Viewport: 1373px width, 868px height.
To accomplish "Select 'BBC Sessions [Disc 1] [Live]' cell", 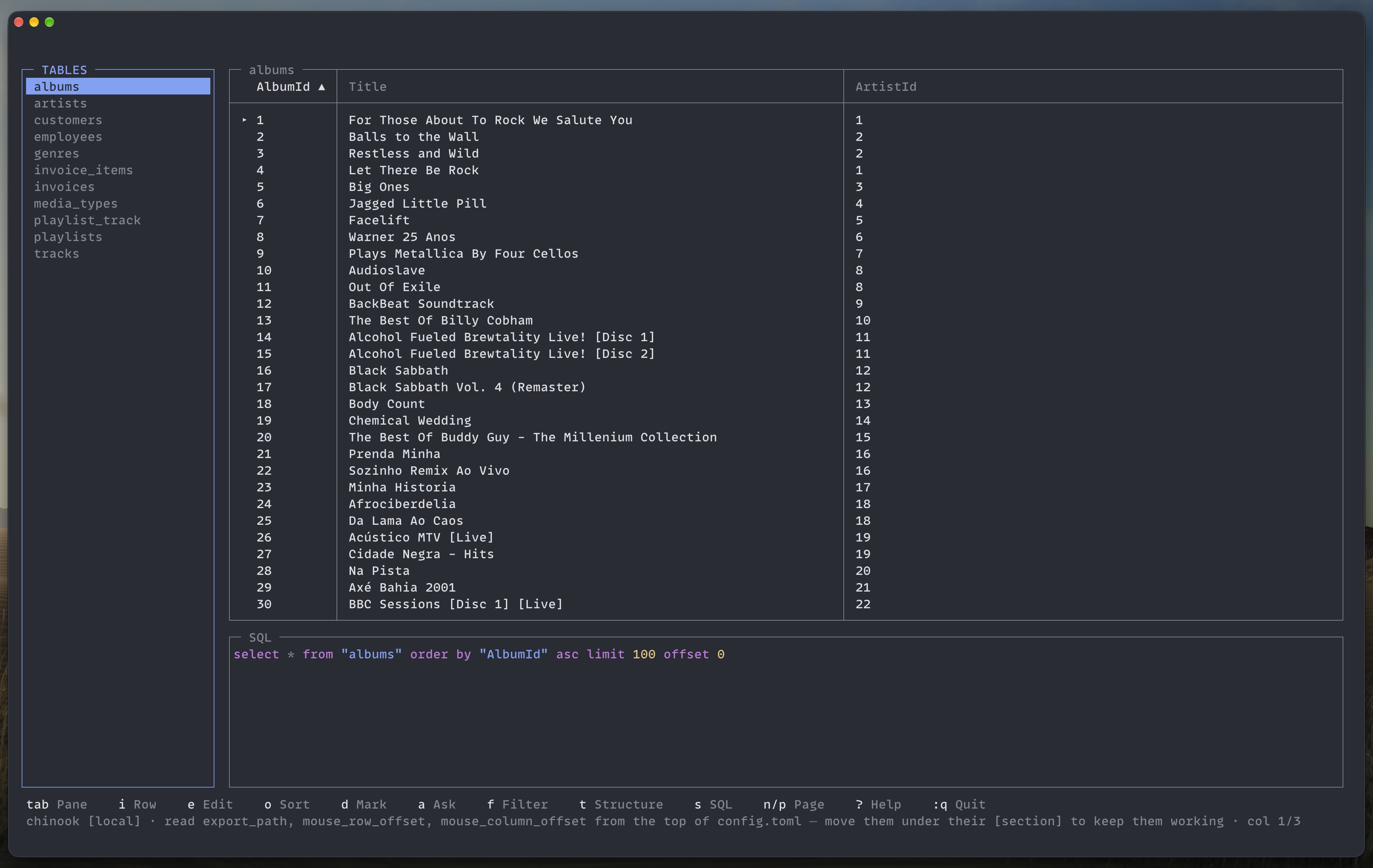I will click(455, 604).
